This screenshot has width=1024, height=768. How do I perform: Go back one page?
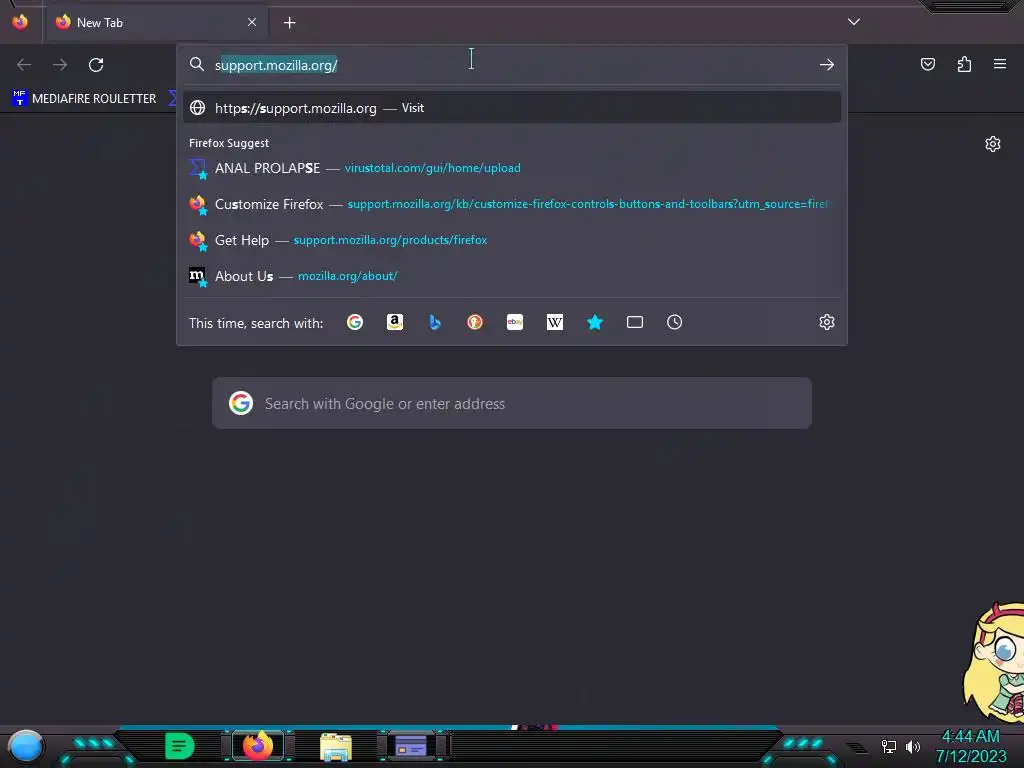(24, 65)
